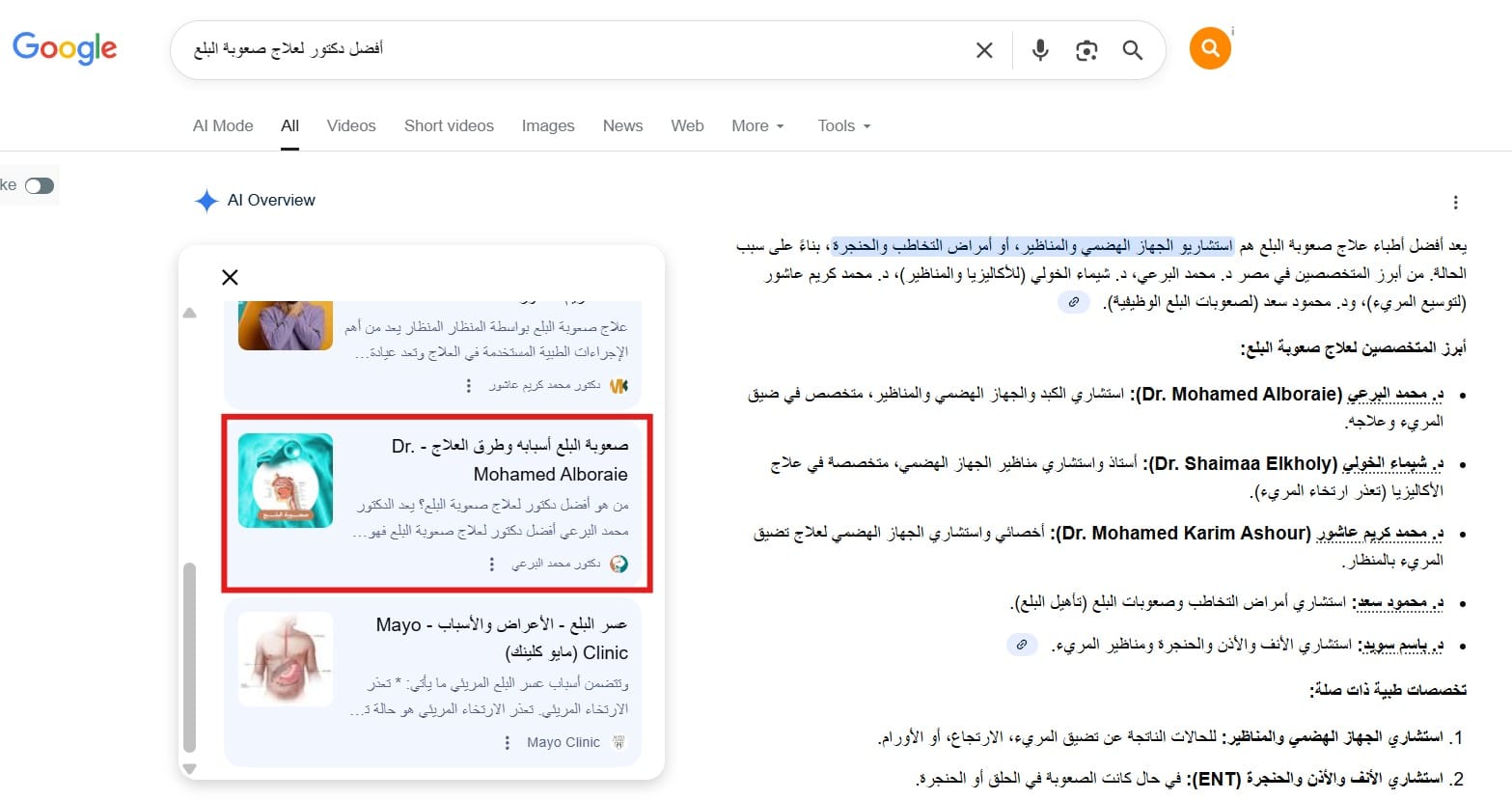The width and height of the screenshot is (1512, 800).
Task: Click the orange search extension icon
Action: pyautogui.click(x=1210, y=48)
